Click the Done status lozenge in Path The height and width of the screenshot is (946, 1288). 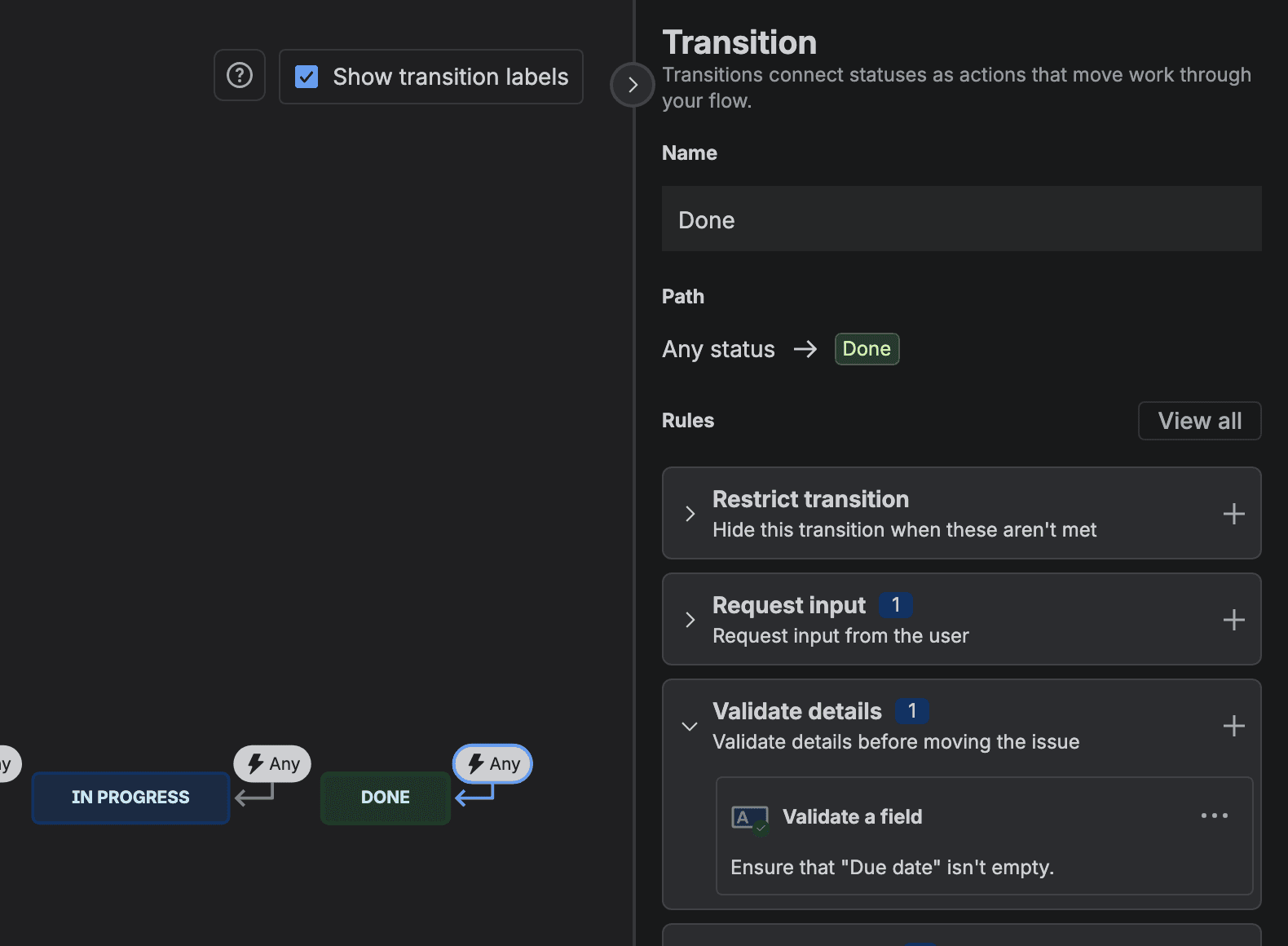tap(867, 349)
